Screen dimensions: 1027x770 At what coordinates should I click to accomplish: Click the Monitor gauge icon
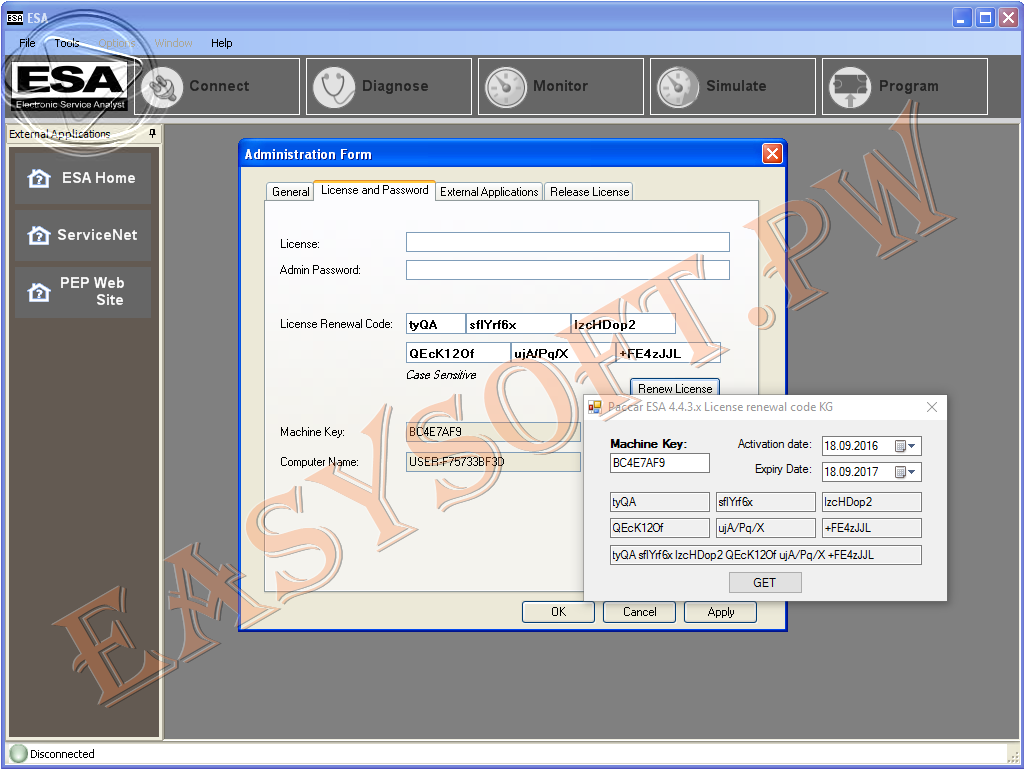506,86
